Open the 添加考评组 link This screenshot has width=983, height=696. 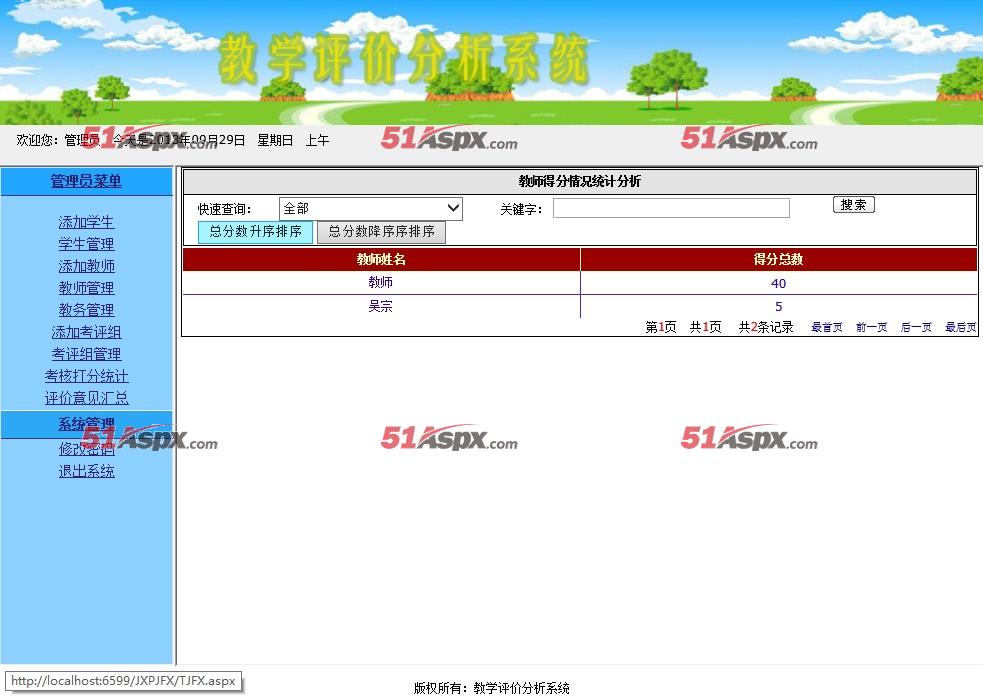click(x=86, y=332)
